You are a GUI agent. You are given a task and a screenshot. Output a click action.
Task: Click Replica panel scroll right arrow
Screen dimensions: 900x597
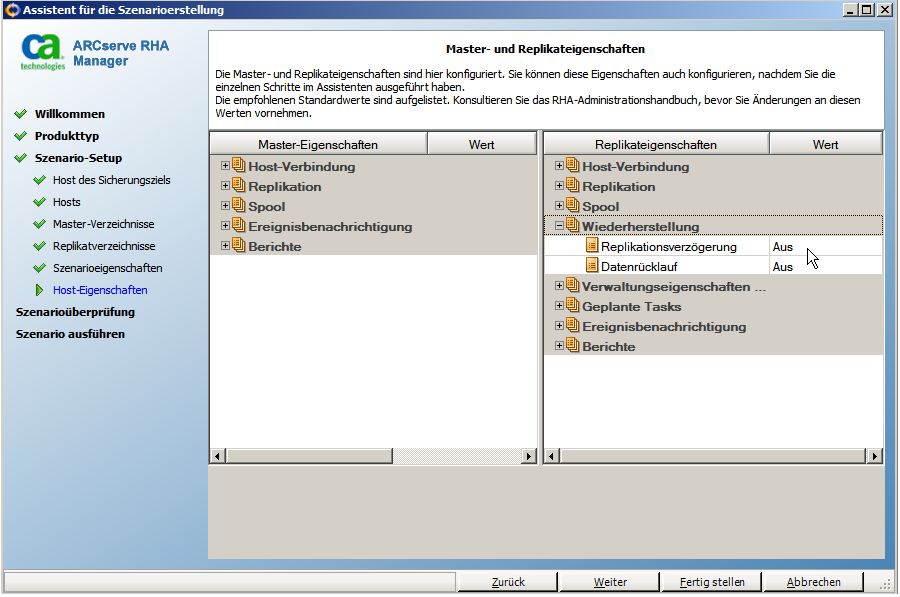pyautogui.click(x=874, y=456)
